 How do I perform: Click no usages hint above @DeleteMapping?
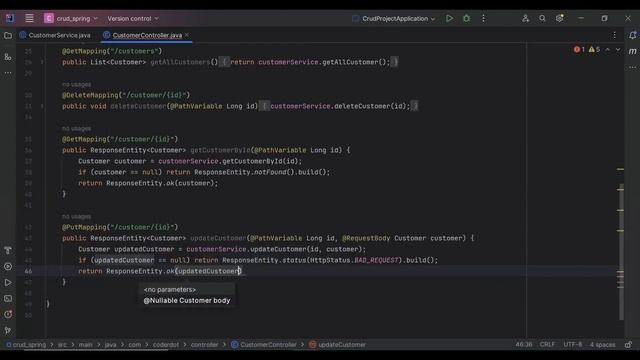click(76, 84)
